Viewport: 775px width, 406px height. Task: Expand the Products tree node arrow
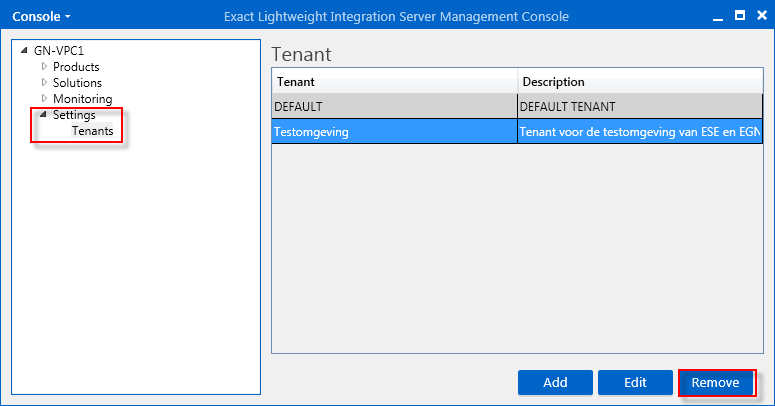coord(44,66)
